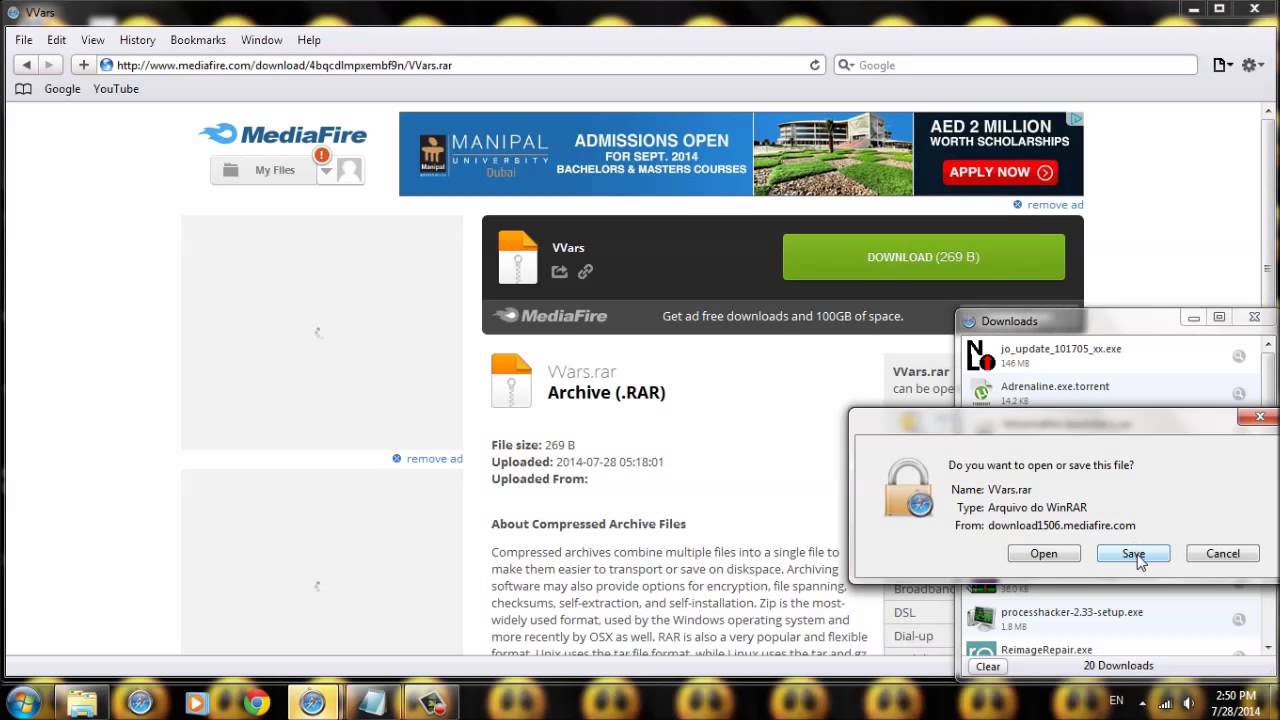The height and width of the screenshot is (720, 1280).
Task: Click the processhacker setup file icon
Action: point(982,619)
